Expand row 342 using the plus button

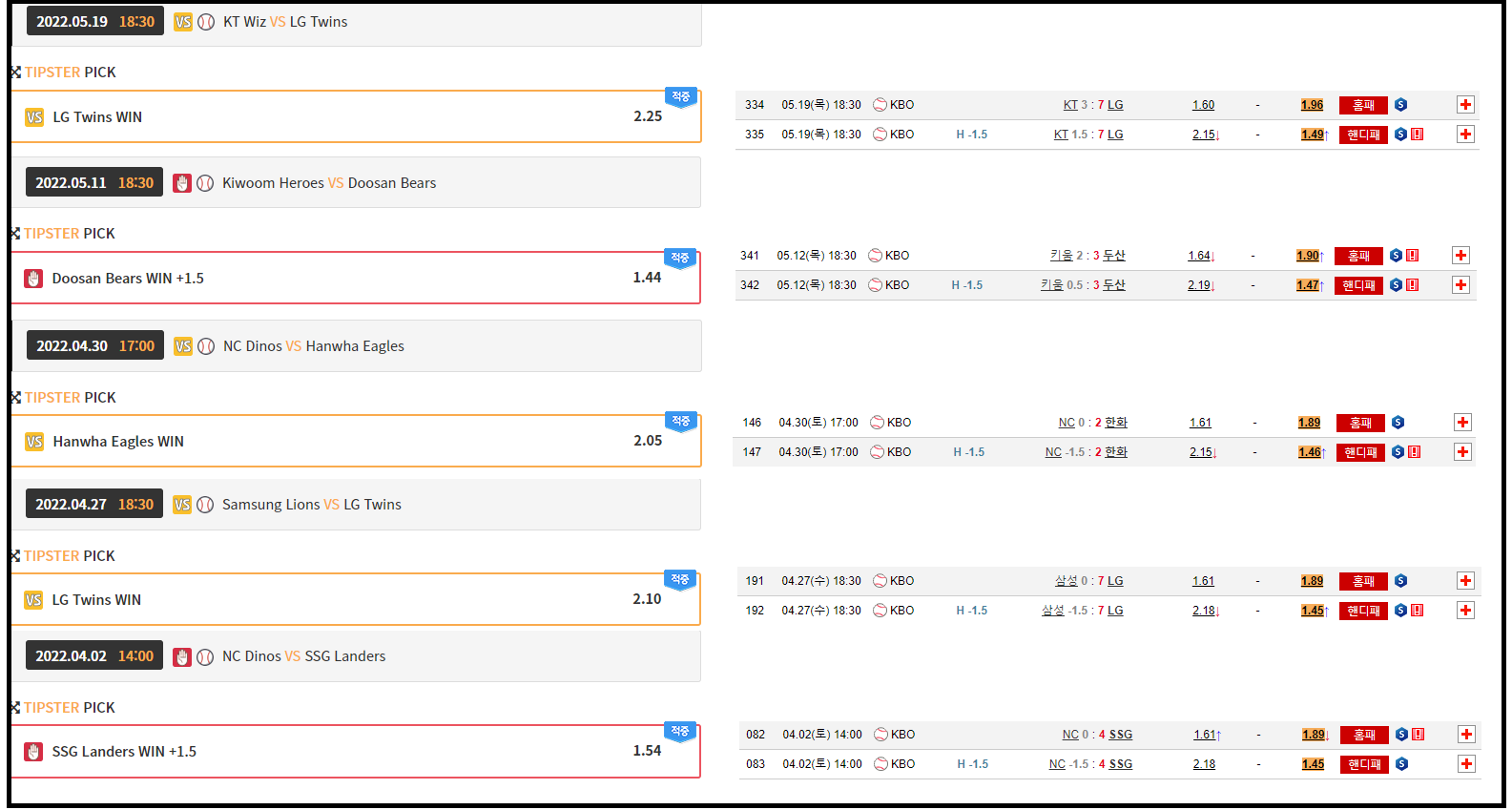pyautogui.click(x=1460, y=285)
